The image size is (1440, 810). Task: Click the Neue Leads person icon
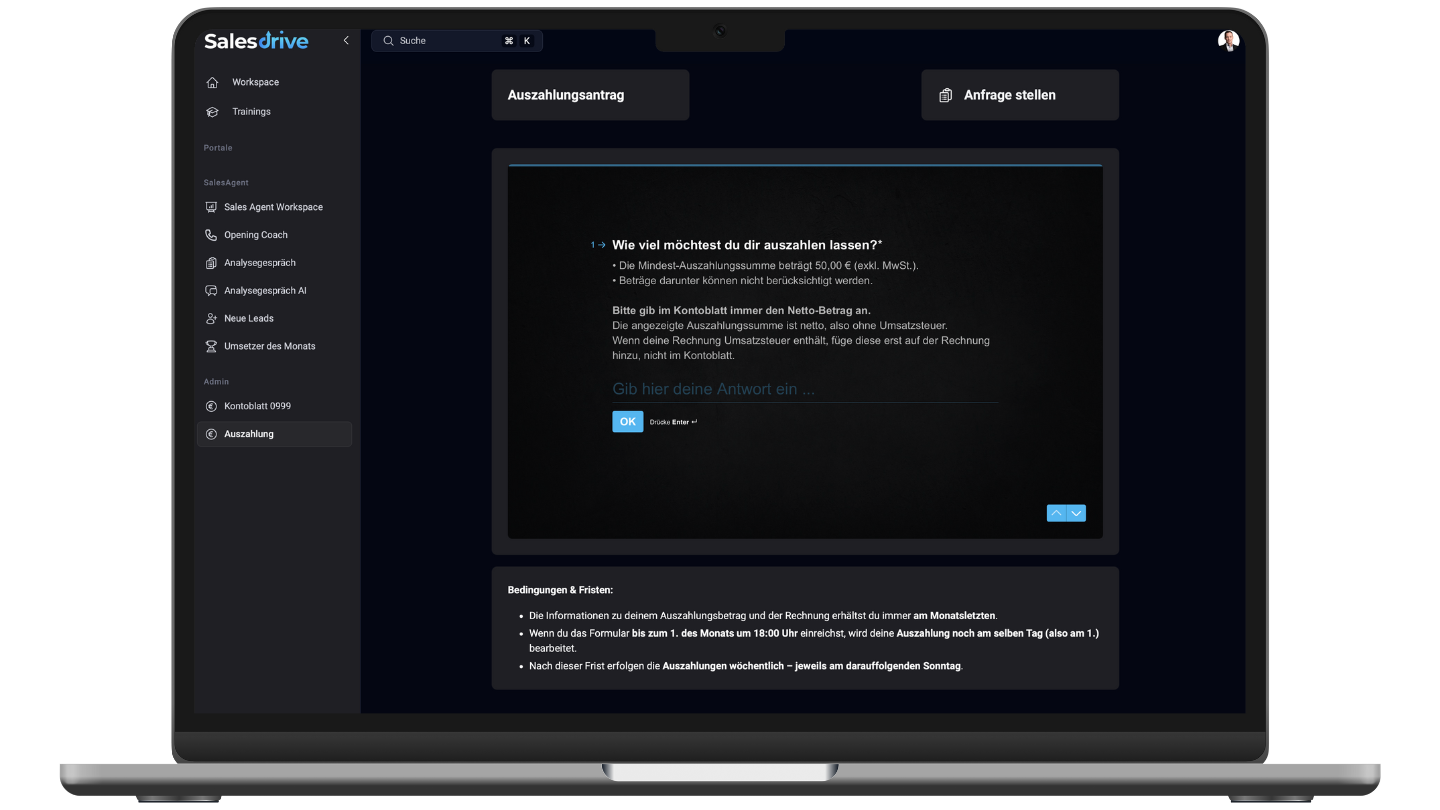(211, 319)
